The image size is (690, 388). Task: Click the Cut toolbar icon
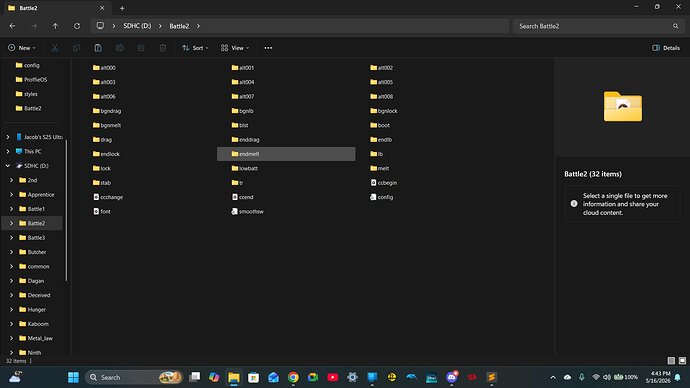[x=55, y=48]
